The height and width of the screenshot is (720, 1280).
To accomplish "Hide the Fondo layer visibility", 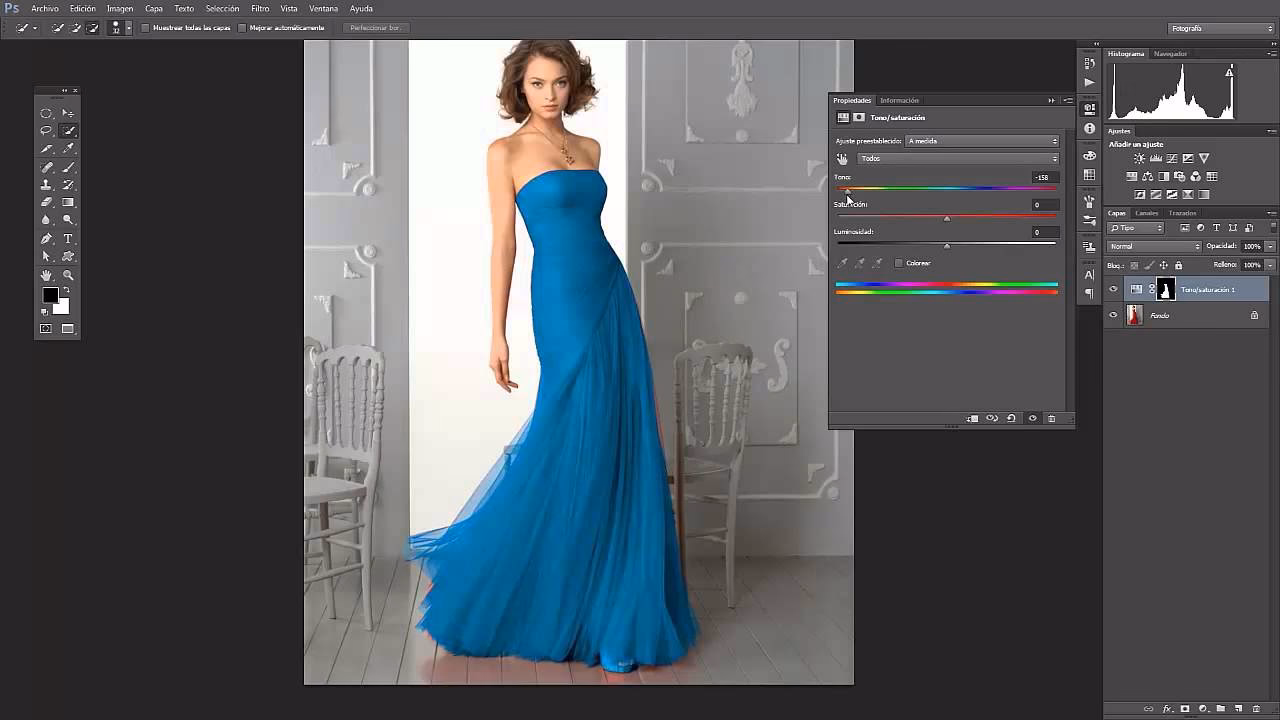I will pyautogui.click(x=1112, y=315).
